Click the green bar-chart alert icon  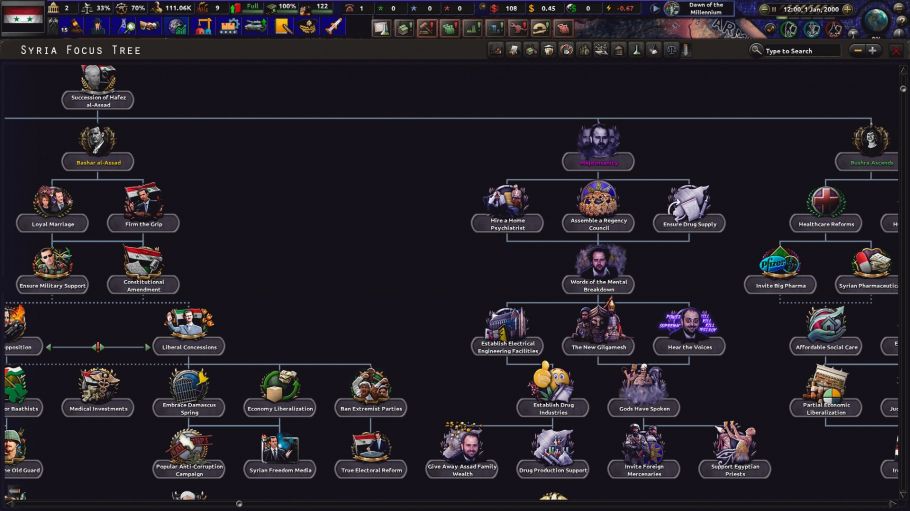click(472, 28)
